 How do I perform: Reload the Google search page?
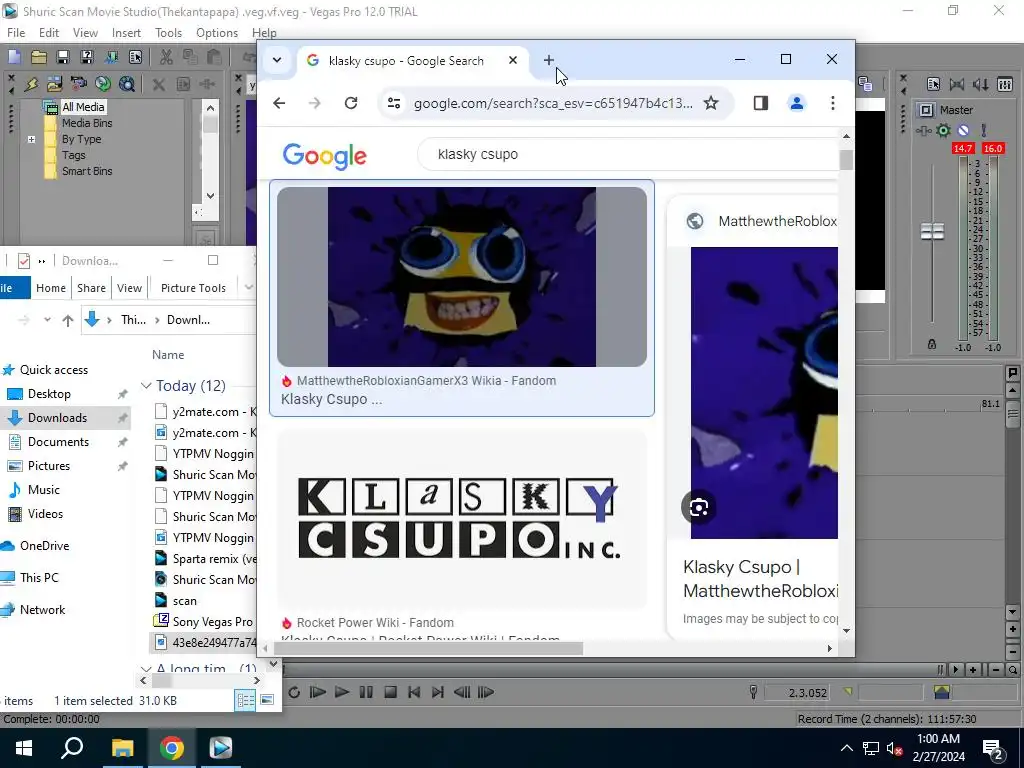point(351,103)
